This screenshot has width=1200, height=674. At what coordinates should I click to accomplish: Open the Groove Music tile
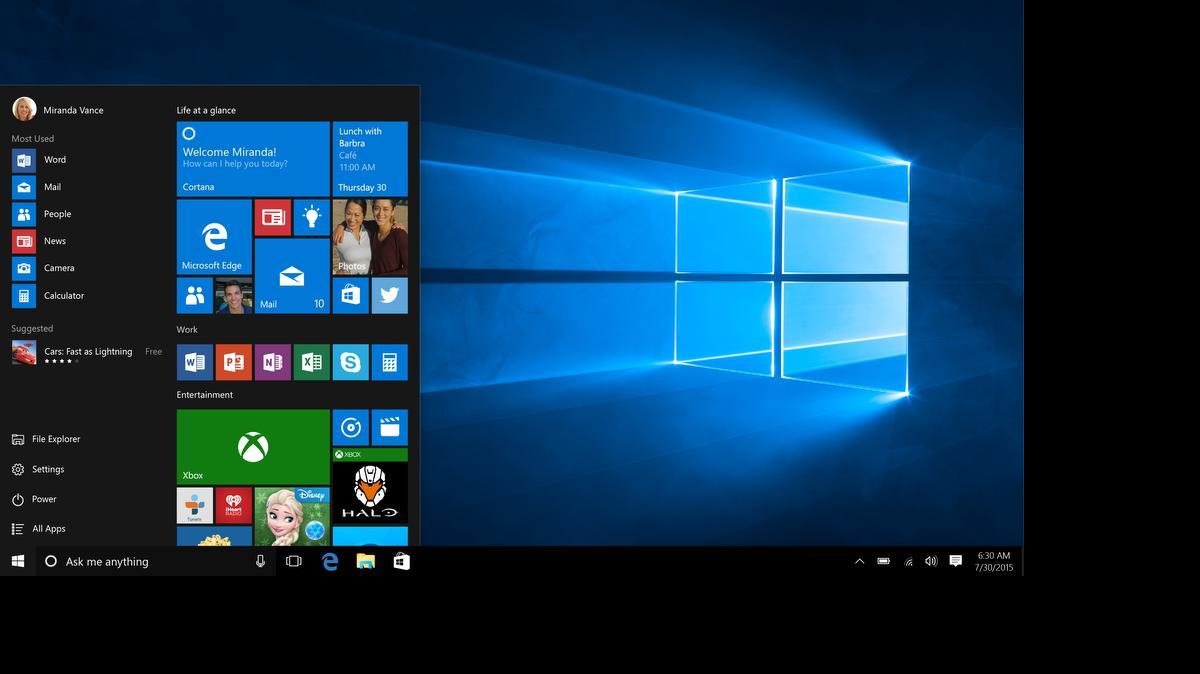coord(350,428)
